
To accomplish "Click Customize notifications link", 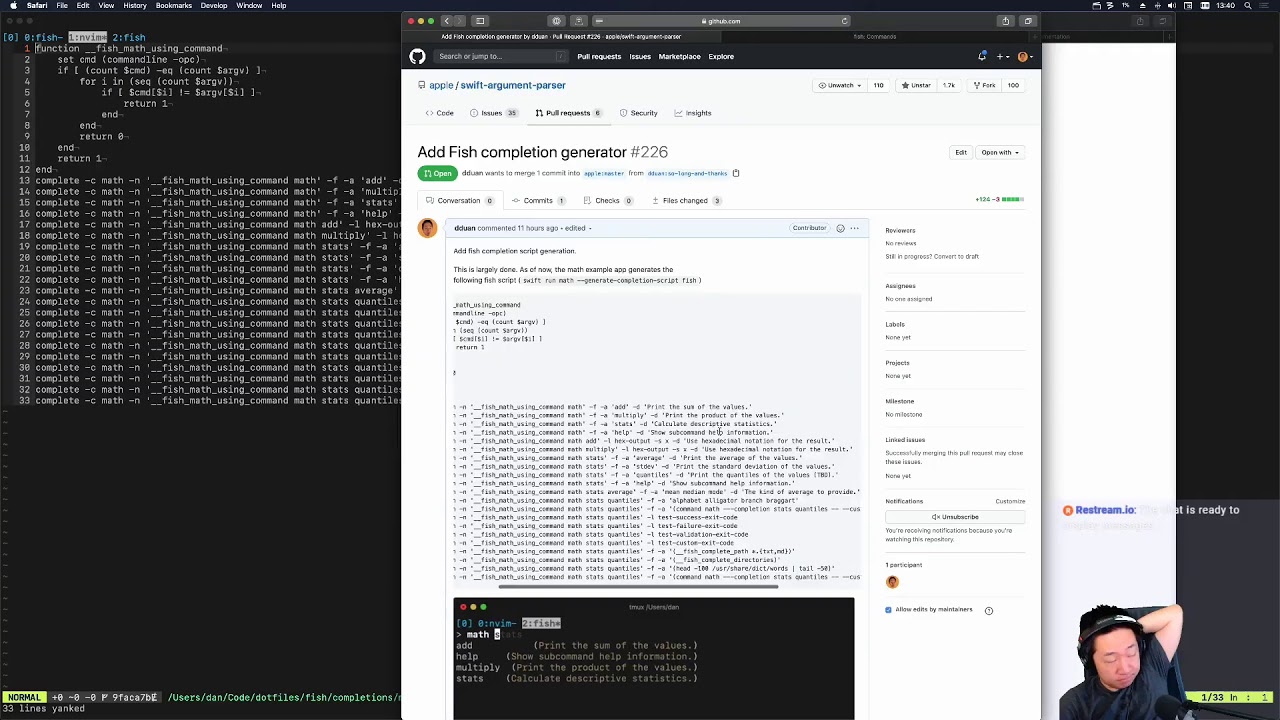I will point(1010,502).
